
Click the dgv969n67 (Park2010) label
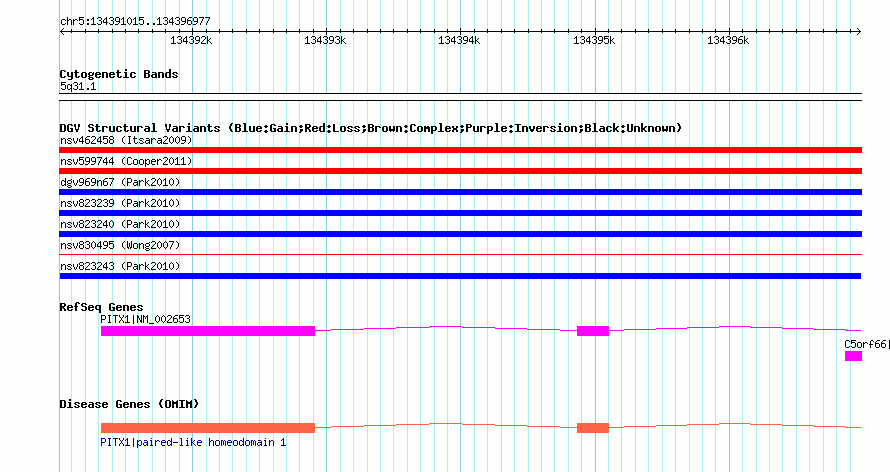(x=120, y=182)
